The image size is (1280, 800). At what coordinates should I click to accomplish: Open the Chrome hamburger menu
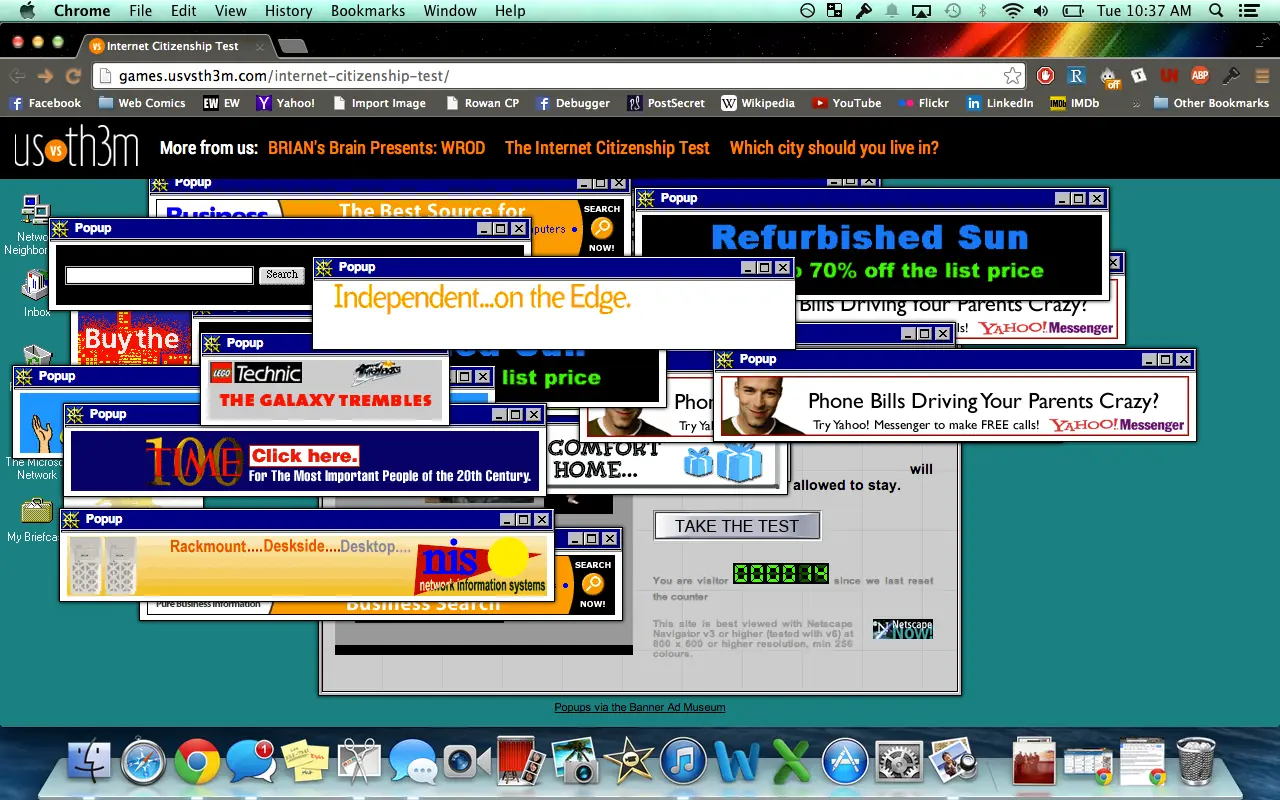tap(1262, 76)
